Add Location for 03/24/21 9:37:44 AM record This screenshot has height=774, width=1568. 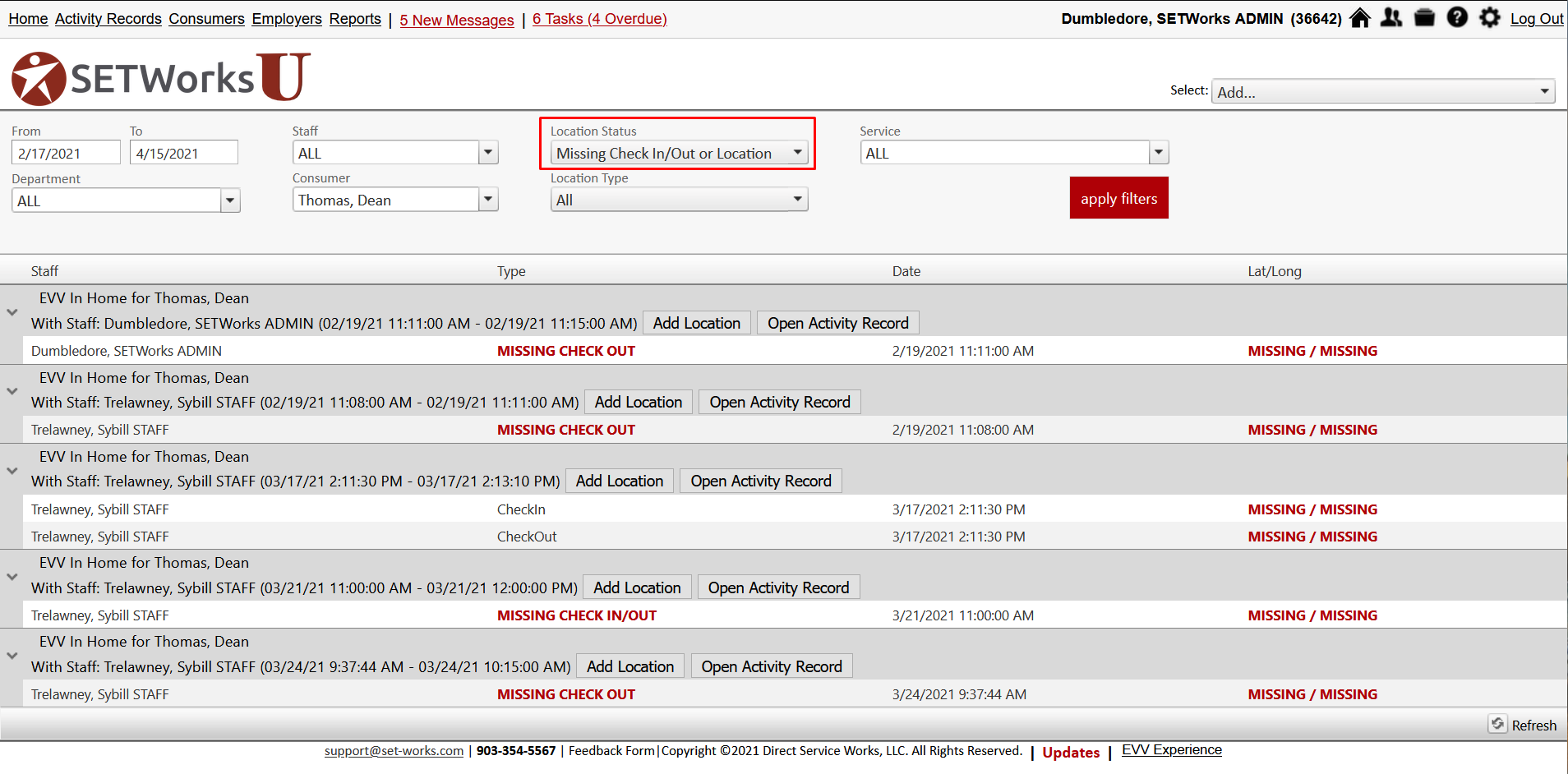pyautogui.click(x=630, y=666)
